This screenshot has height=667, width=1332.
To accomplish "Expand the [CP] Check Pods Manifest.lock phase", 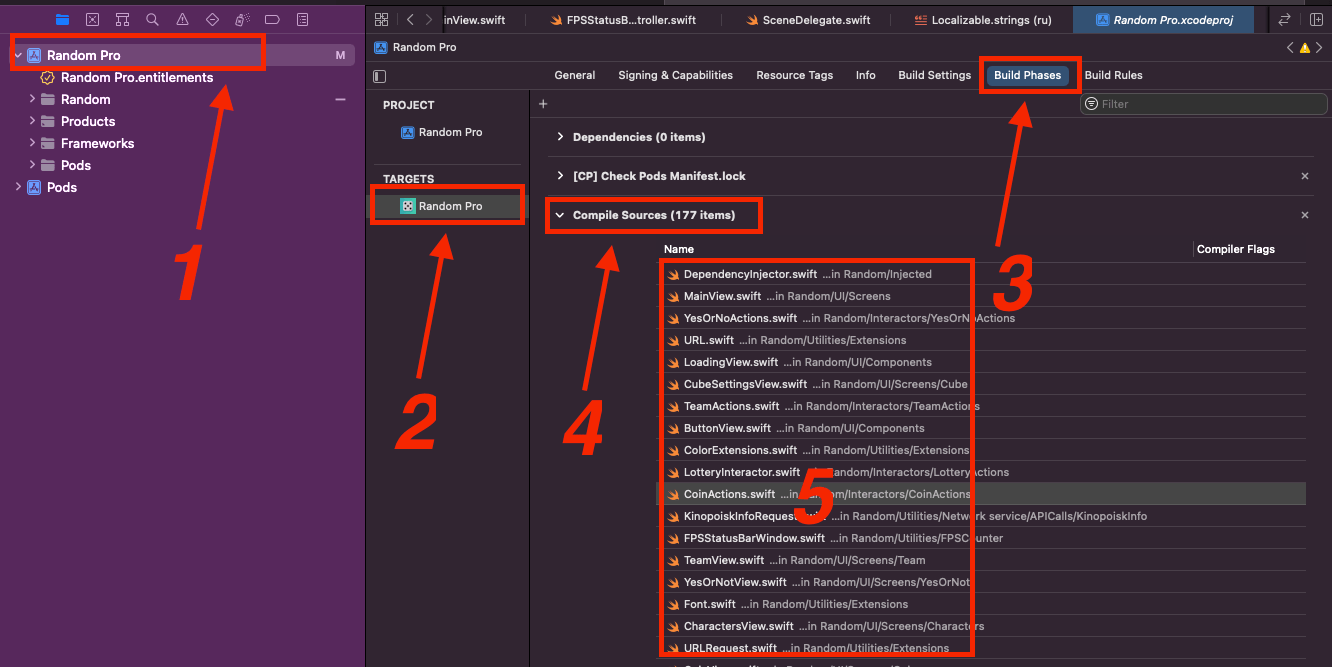I will tap(560, 176).
